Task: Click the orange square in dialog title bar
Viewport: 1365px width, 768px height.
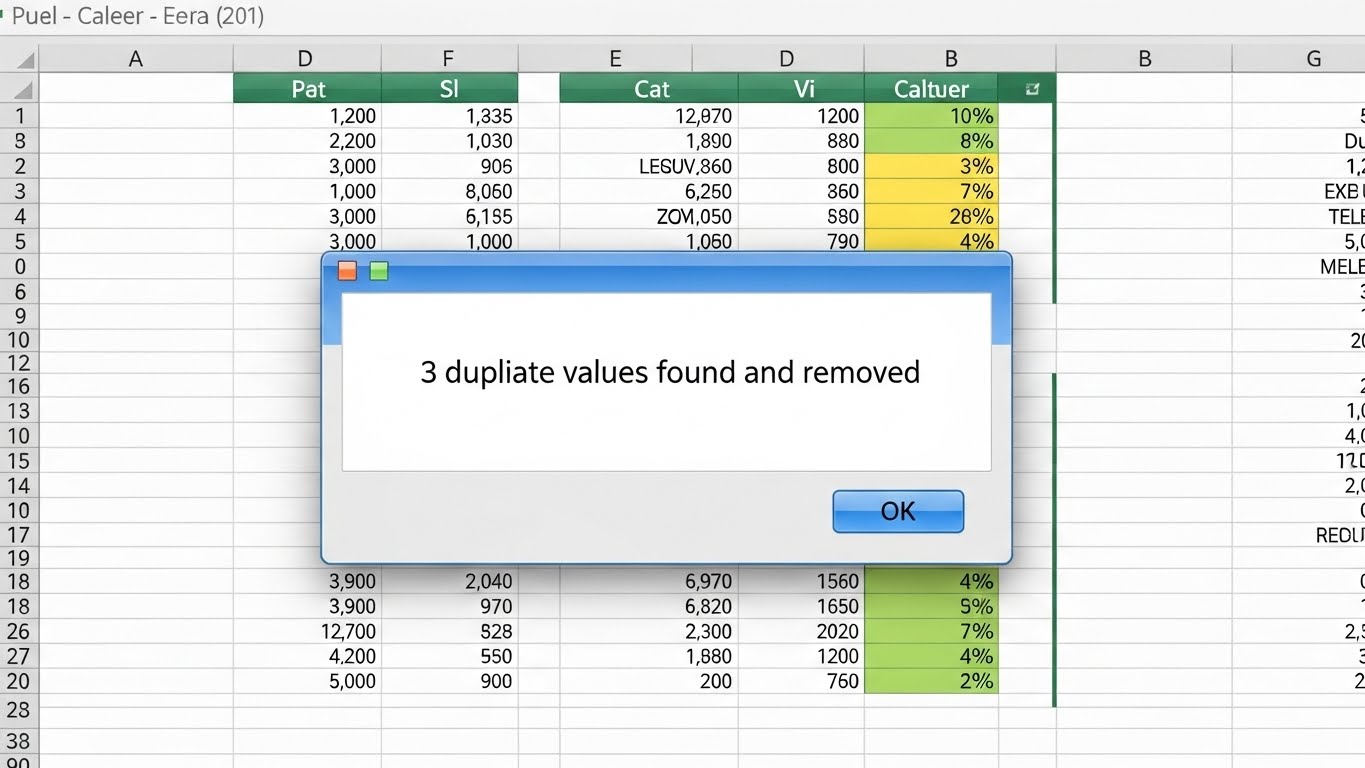Action: click(x=347, y=271)
